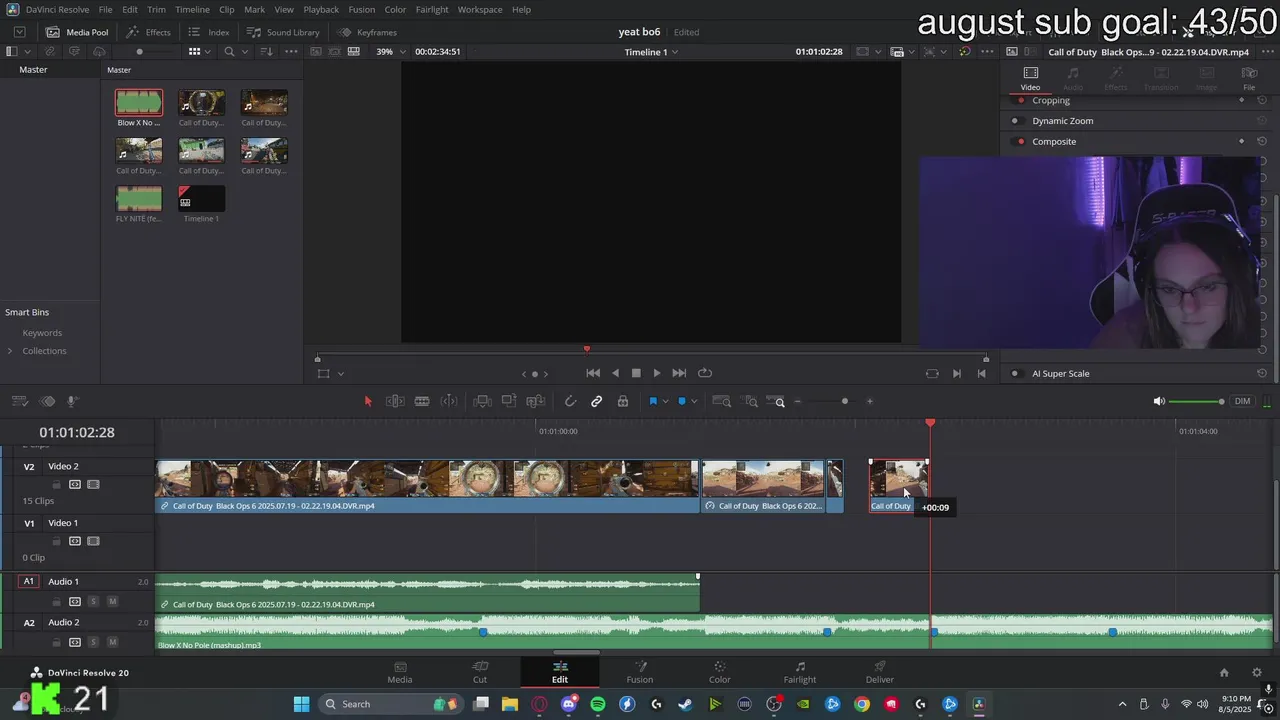This screenshot has height=720, width=1280.
Task: Open project settings gear icon
Action: click(1257, 673)
